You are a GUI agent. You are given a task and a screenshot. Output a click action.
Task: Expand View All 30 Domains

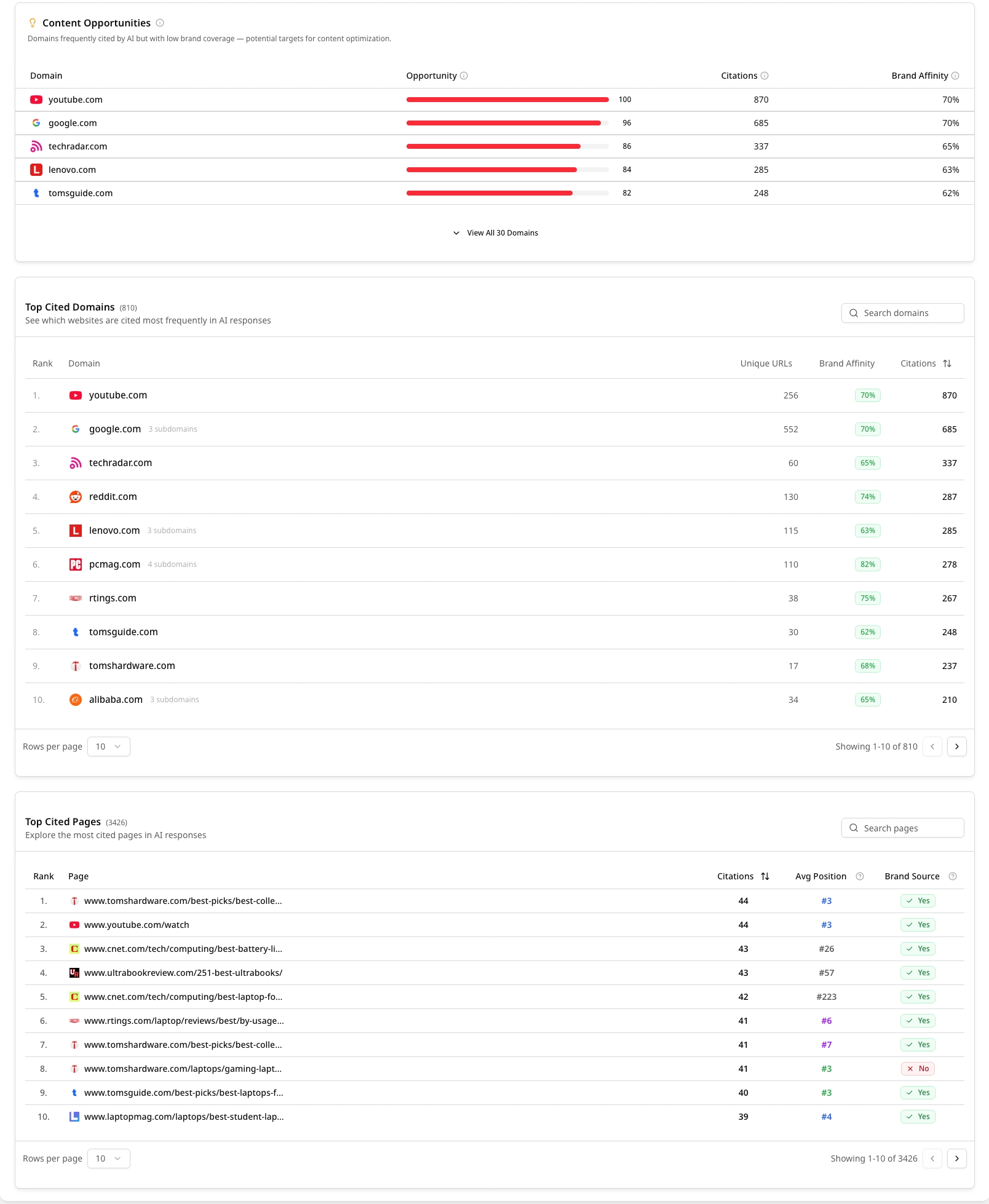pos(495,233)
